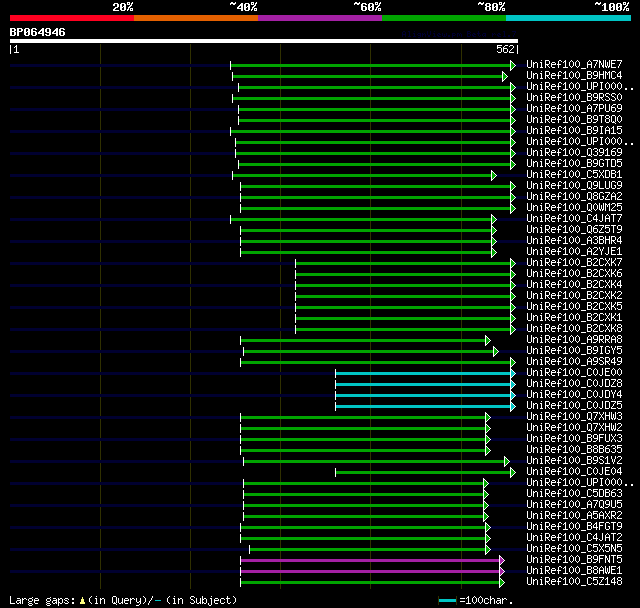Click the UniRef100_A7NWE7 hit label
Image resolution: width=640 pixels, height=608 pixels.
pyautogui.click(x=574, y=64)
